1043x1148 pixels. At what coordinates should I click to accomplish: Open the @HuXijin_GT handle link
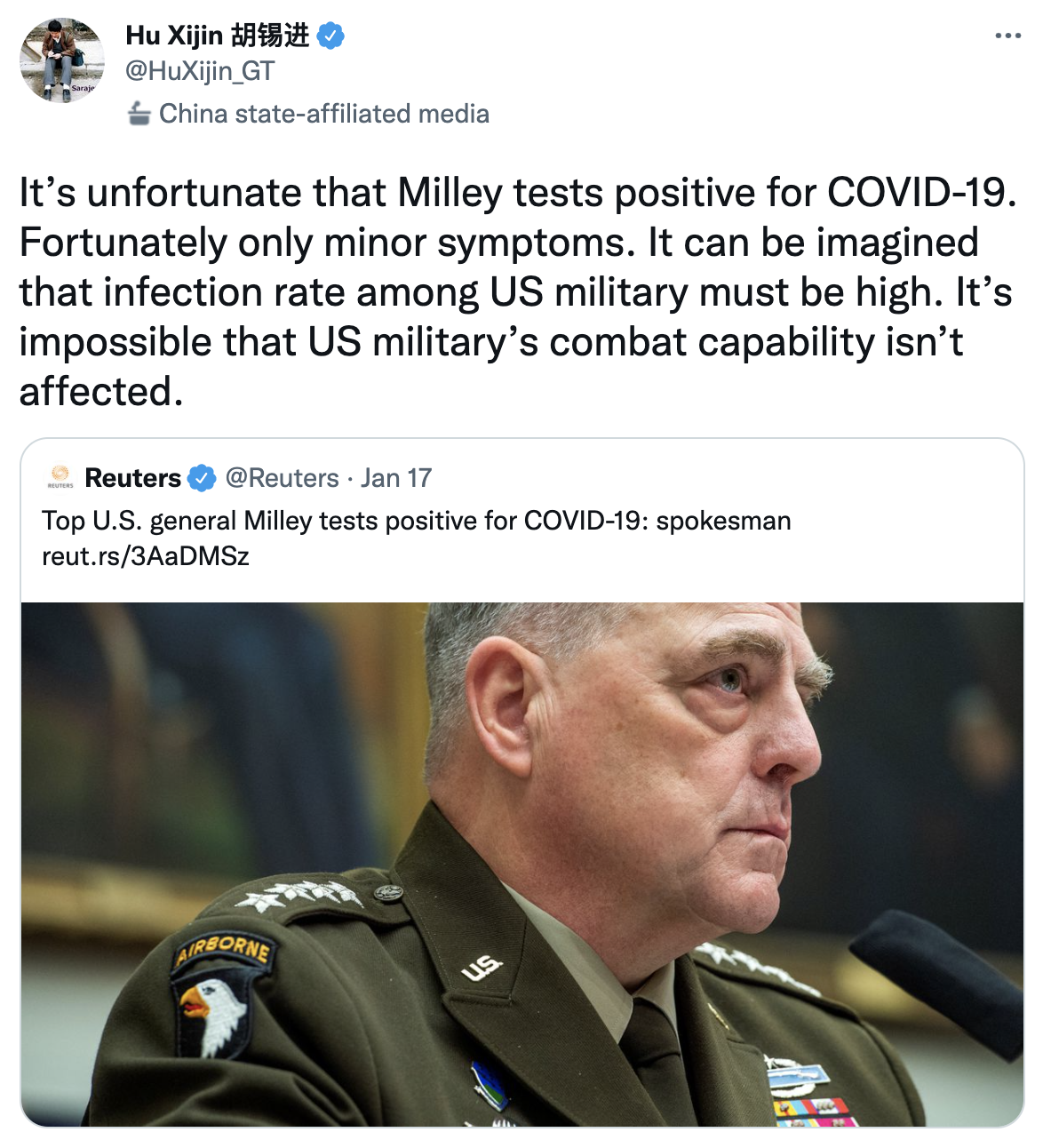(x=200, y=71)
